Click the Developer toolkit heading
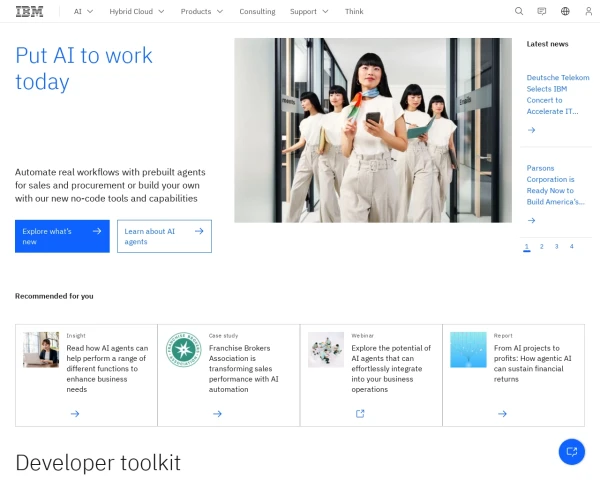 click(x=98, y=462)
